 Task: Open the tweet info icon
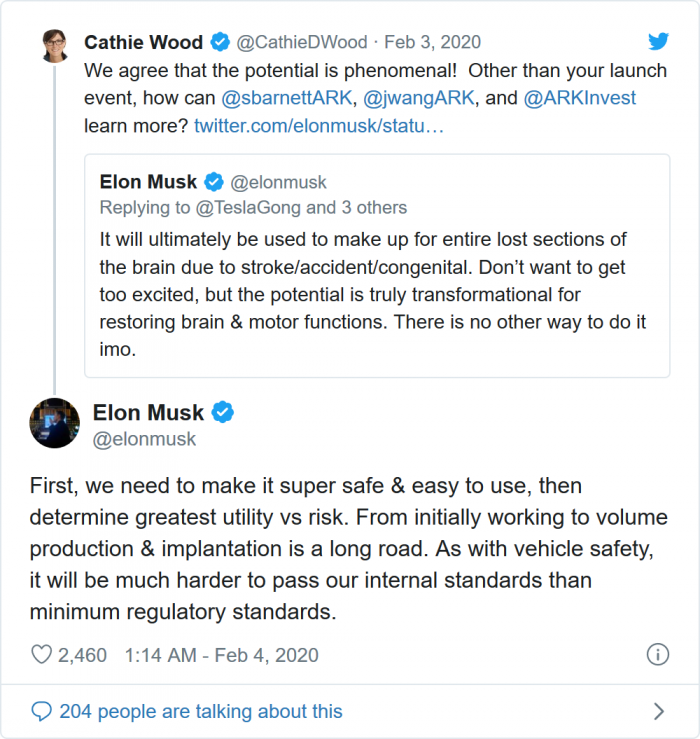pyautogui.click(x=657, y=655)
